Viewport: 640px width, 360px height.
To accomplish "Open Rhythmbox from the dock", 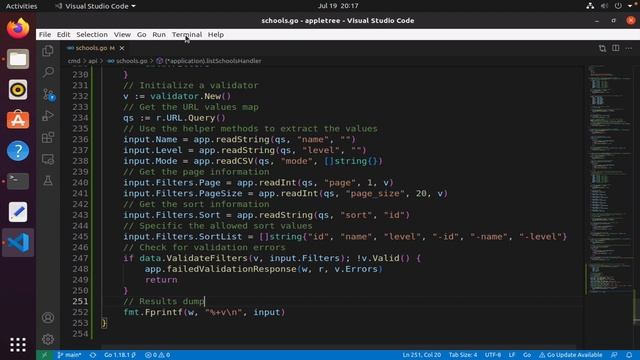I will (x=18, y=90).
